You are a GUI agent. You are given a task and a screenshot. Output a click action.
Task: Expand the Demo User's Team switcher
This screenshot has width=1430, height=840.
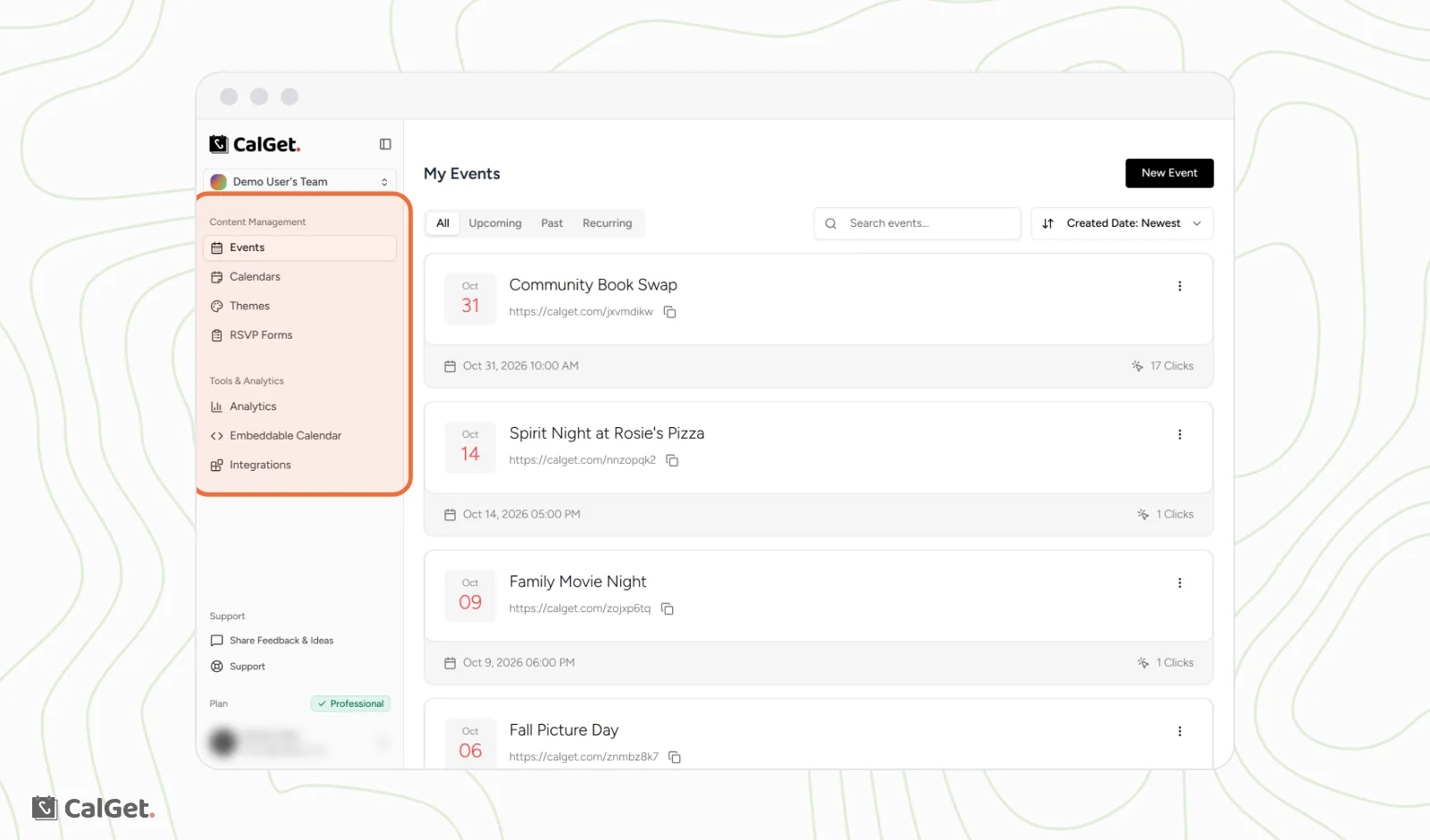(x=299, y=181)
